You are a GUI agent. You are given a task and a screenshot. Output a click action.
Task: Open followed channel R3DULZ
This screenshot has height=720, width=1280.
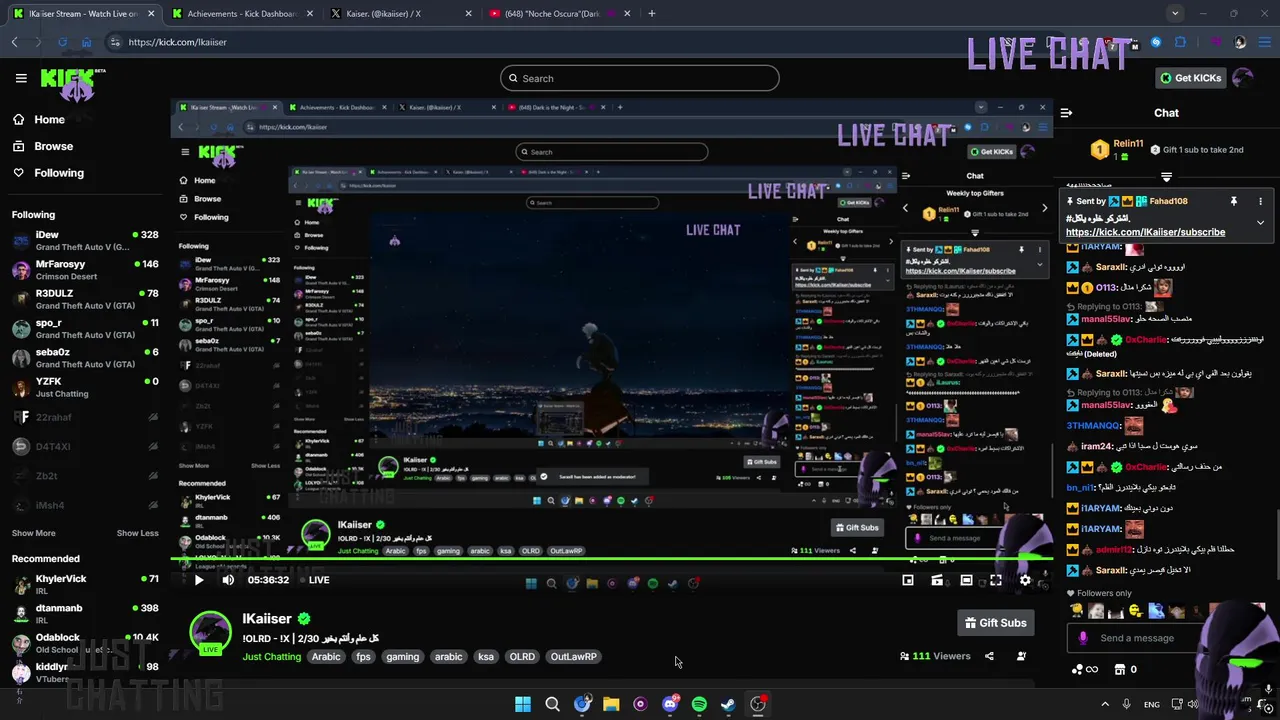point(85,299)
